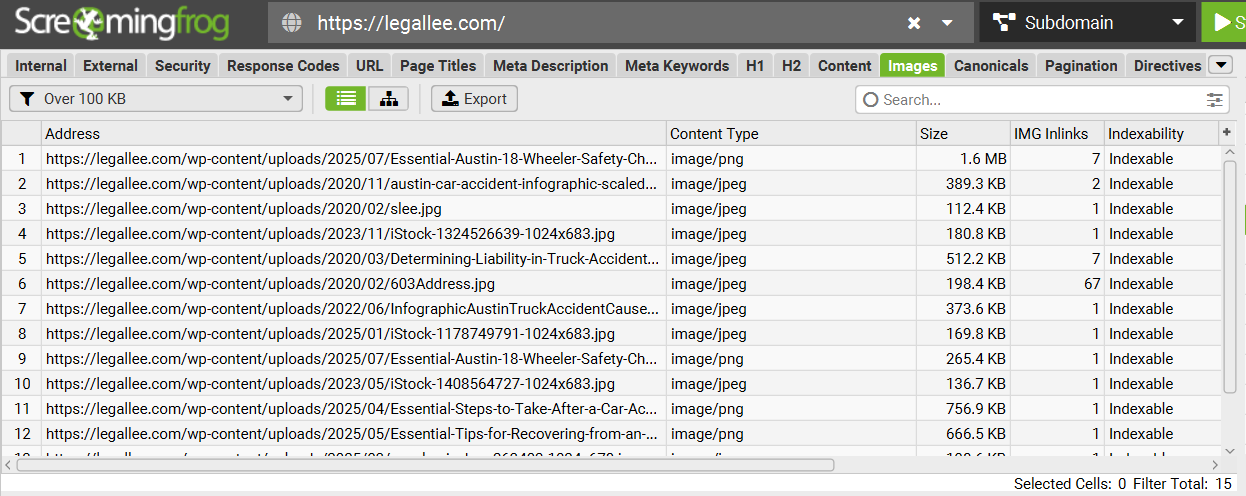The height and width of the screenshot is (496, 1246).
Task: Show more tabs via overflow arrow
Action: (1220, 65)
